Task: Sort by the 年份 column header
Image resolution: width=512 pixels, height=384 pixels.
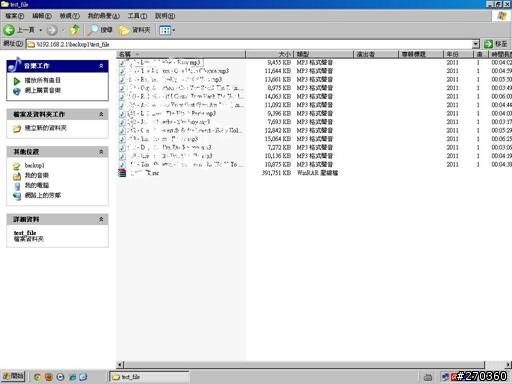Action: coord(458,54)
